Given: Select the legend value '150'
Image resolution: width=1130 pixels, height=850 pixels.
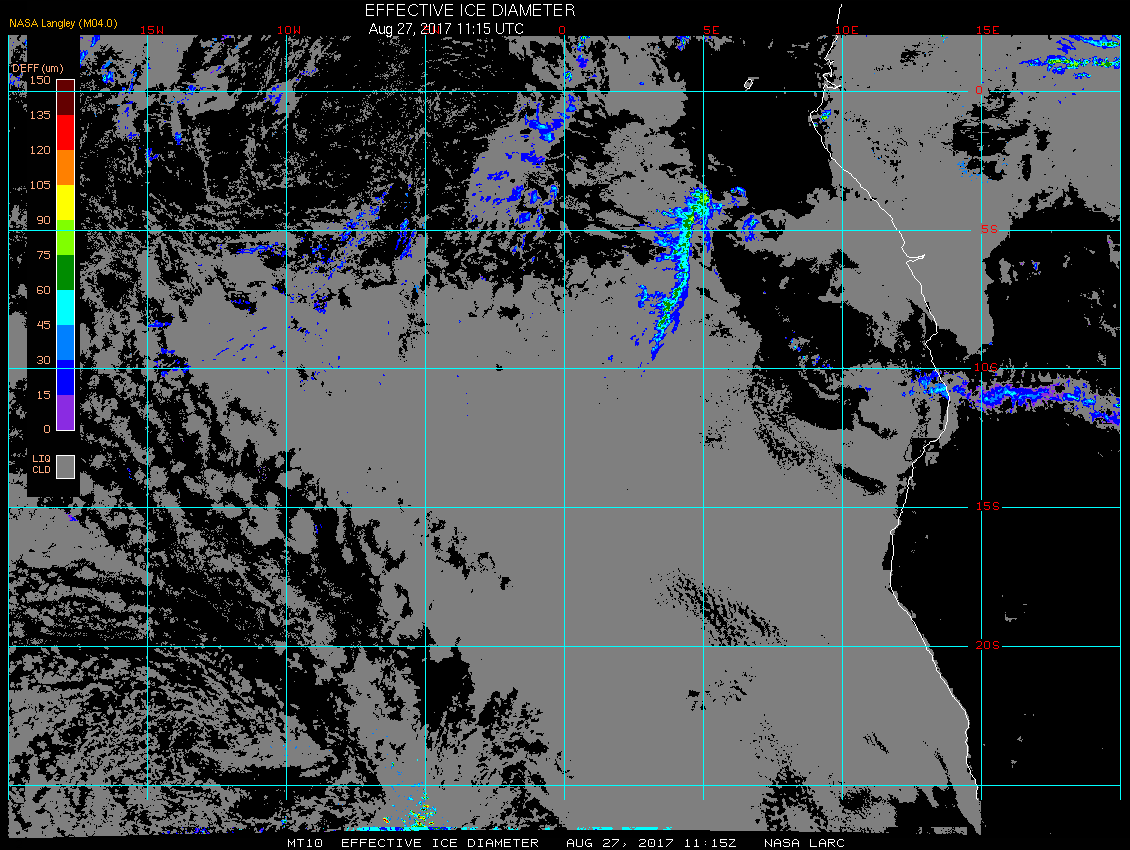Looking at the screenshot, I should (40, 80).
